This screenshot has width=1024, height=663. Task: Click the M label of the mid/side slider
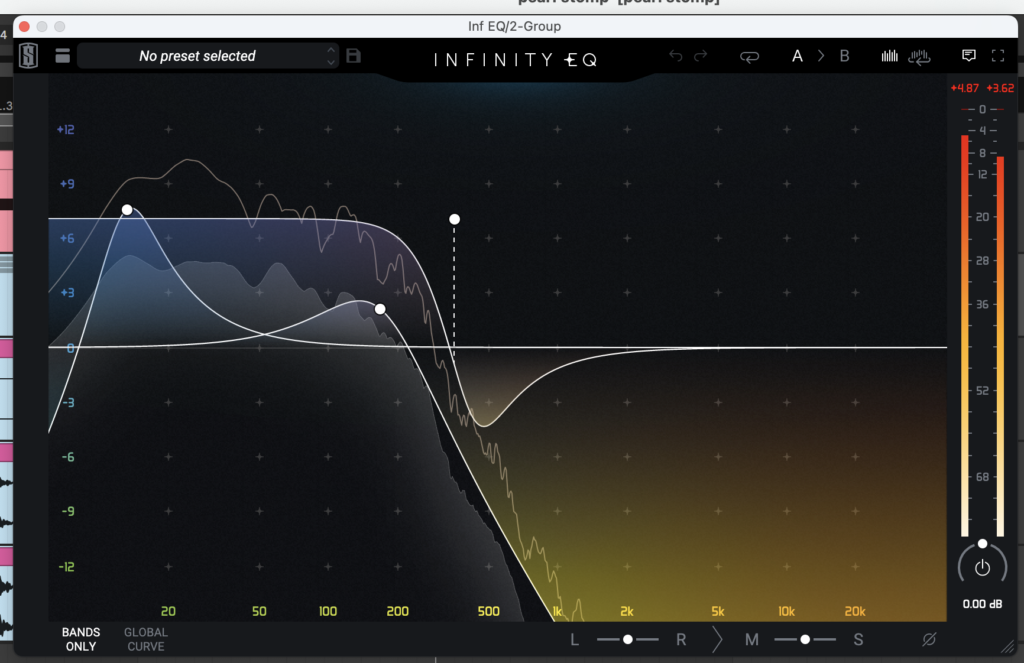pos(752,640)
